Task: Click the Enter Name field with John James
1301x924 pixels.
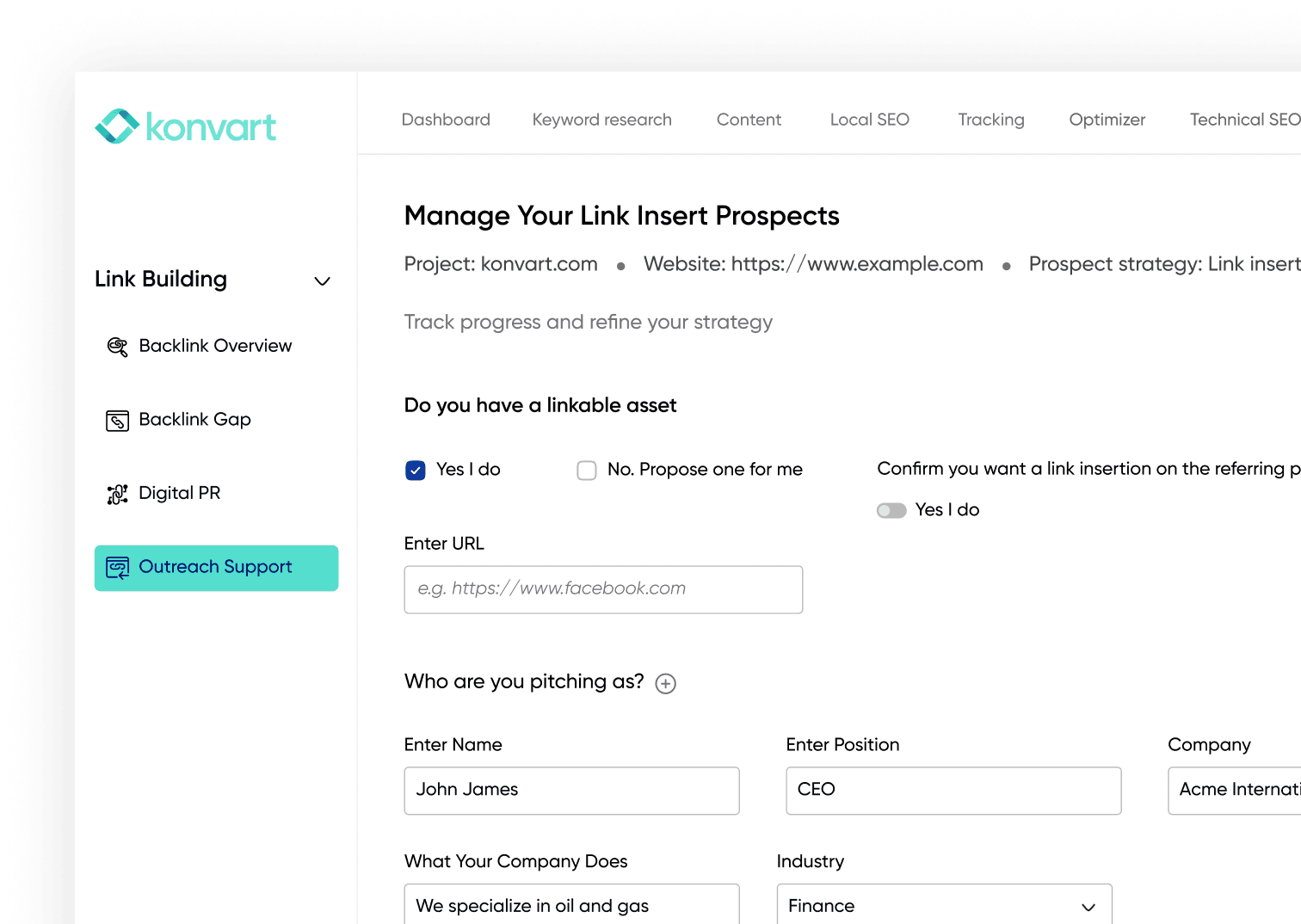Action: point(571,791)
